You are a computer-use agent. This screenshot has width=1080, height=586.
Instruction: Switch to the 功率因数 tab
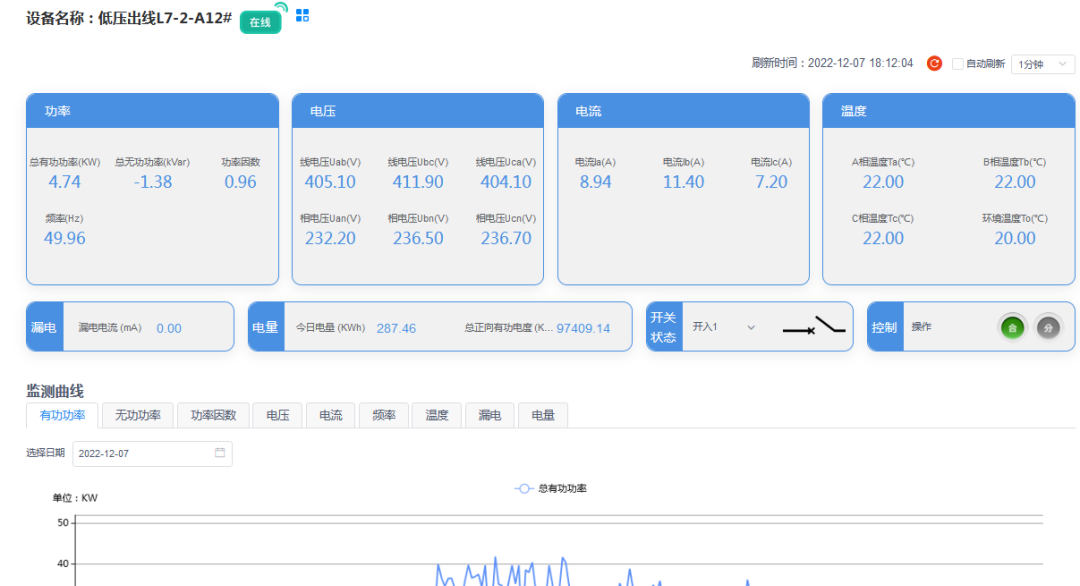pyautogui.click(x=214, y=415)
